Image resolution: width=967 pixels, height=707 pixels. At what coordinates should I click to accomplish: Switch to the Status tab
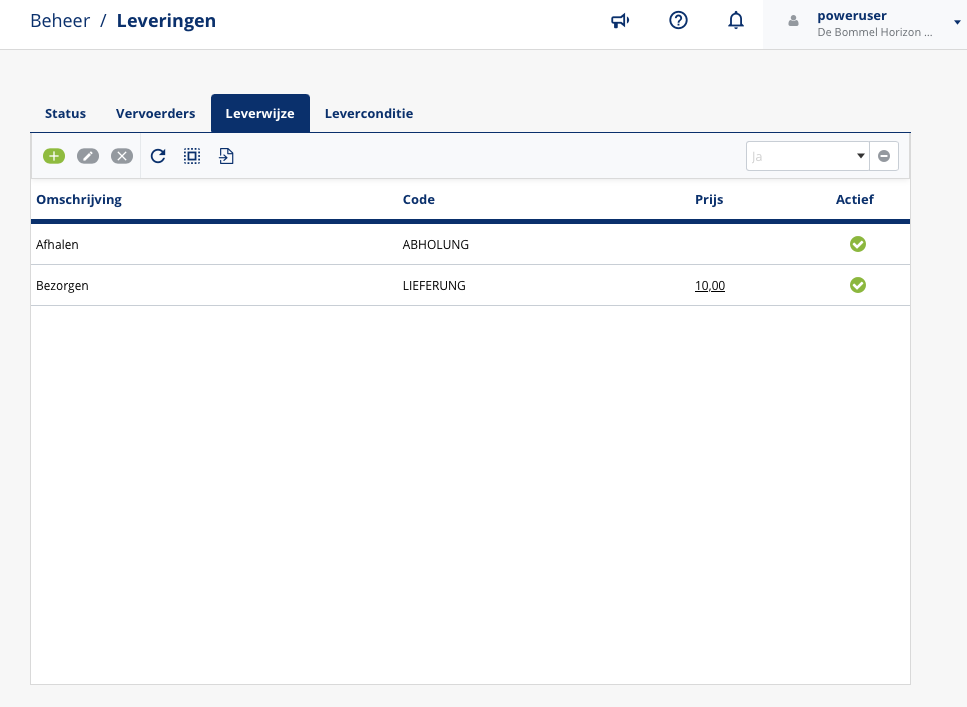click(x=65, y=114)
